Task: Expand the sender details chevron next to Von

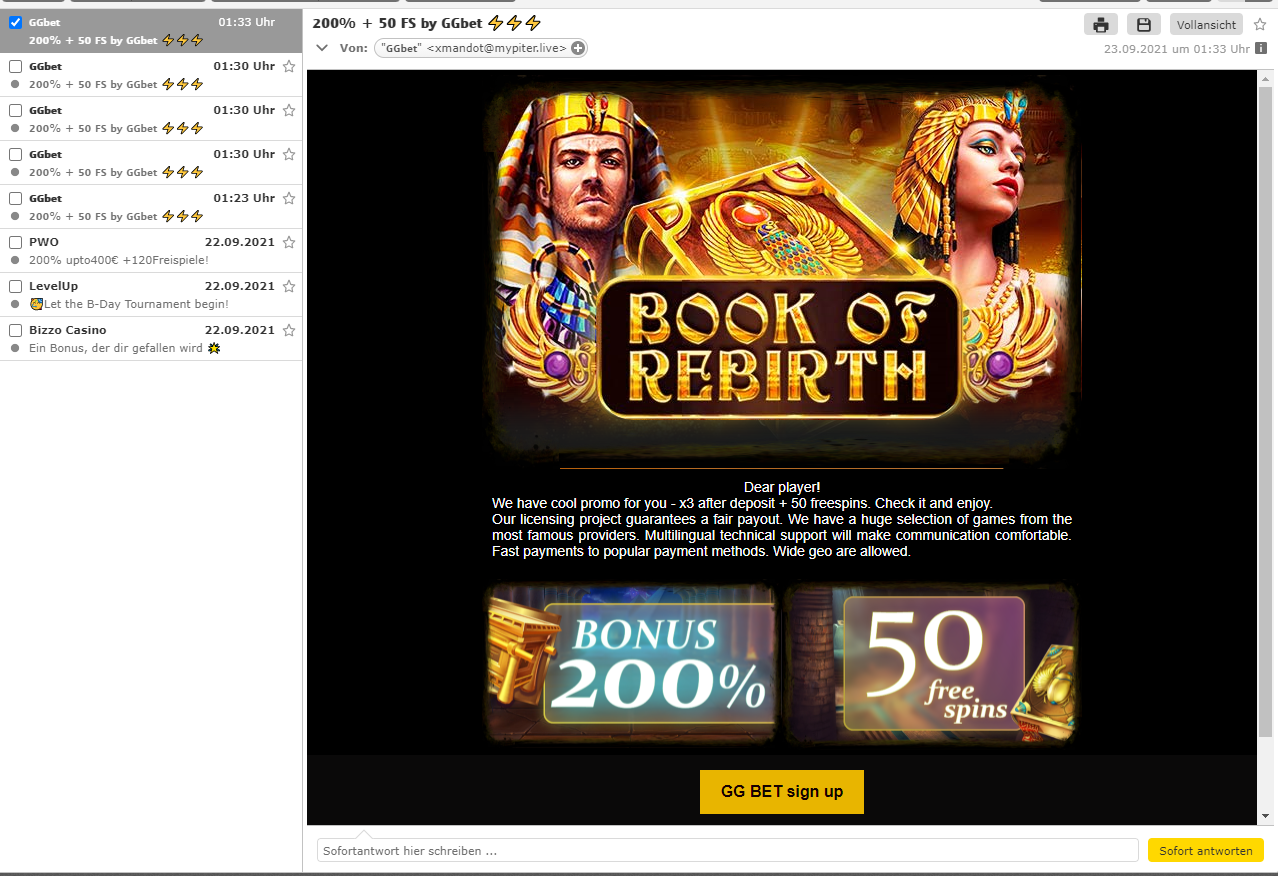Action: 322,48
